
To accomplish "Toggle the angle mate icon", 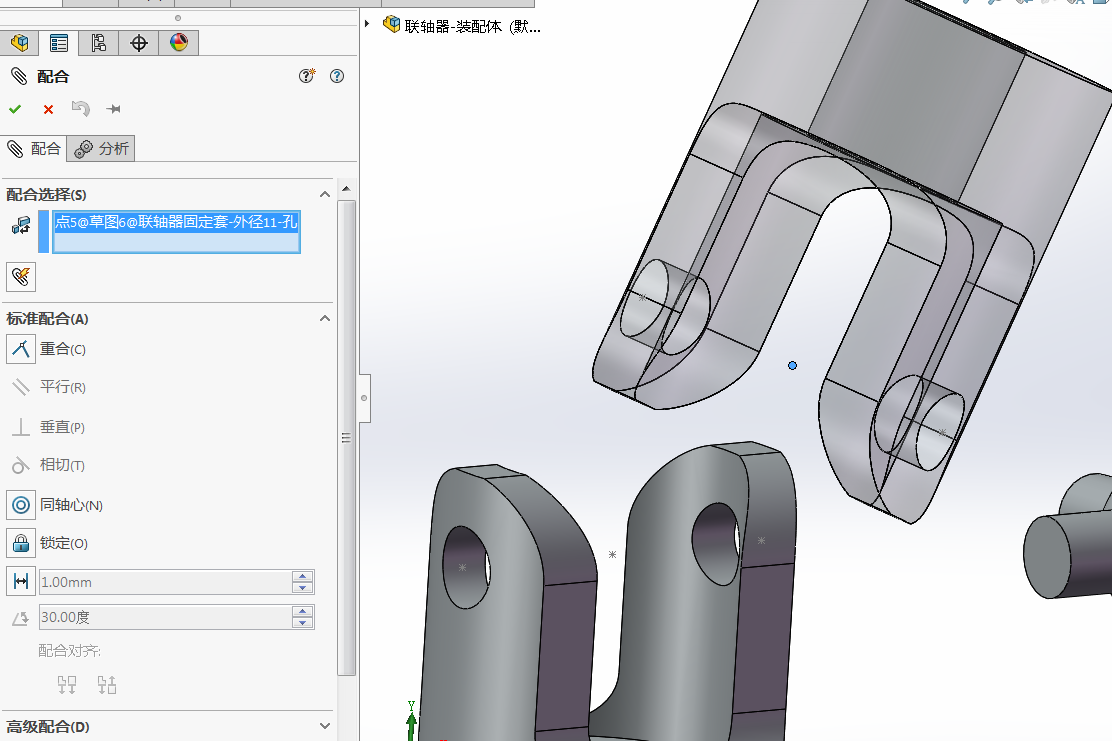I will (21, 618).
